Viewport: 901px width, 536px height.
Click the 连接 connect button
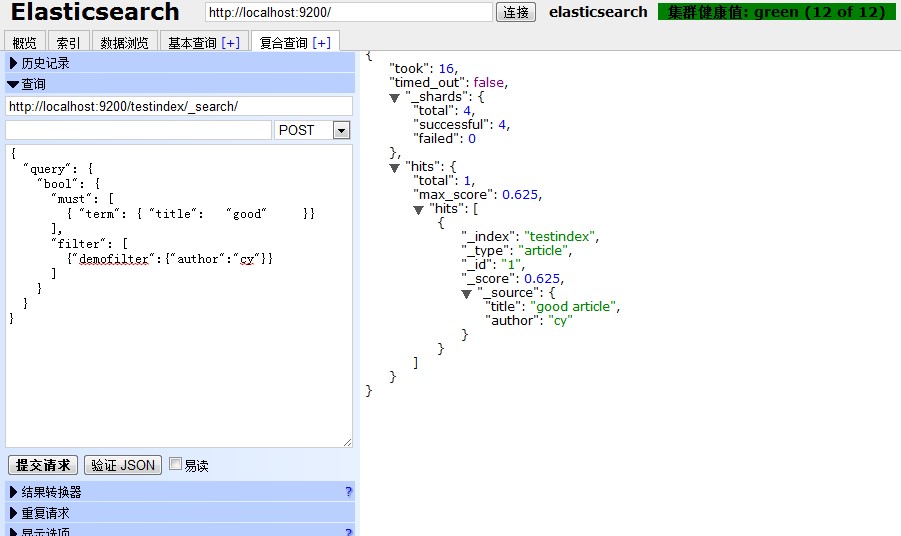[x=516, y=12]
